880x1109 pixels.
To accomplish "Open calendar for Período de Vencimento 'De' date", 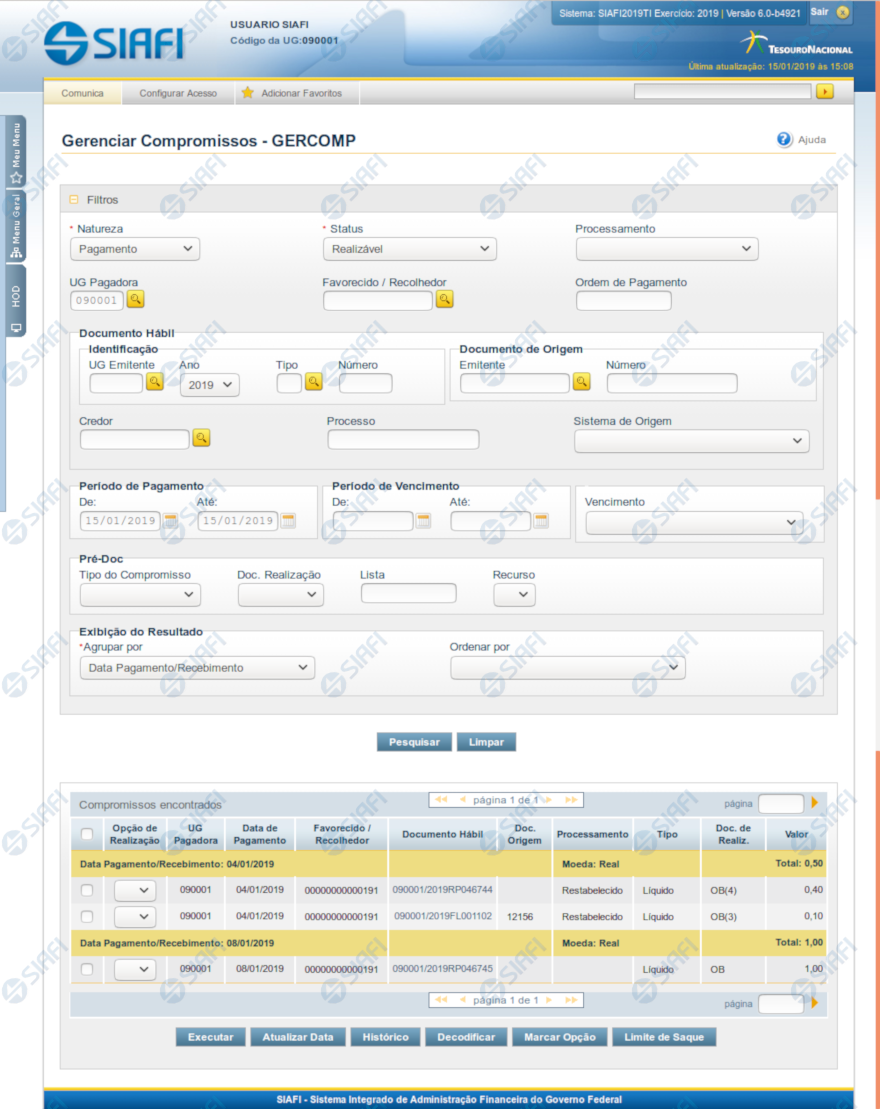I will click(x=423, y=520).
